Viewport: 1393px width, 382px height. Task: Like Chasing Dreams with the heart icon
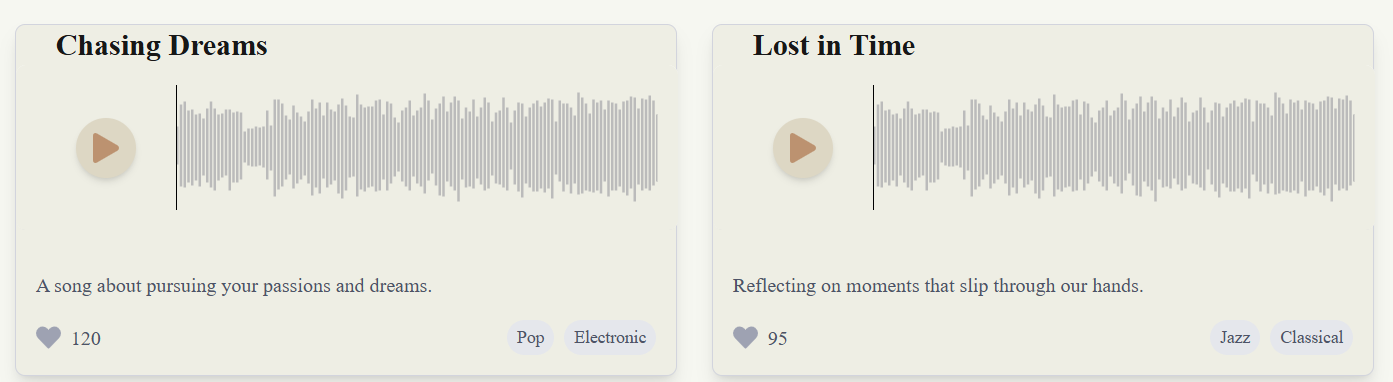48,338
